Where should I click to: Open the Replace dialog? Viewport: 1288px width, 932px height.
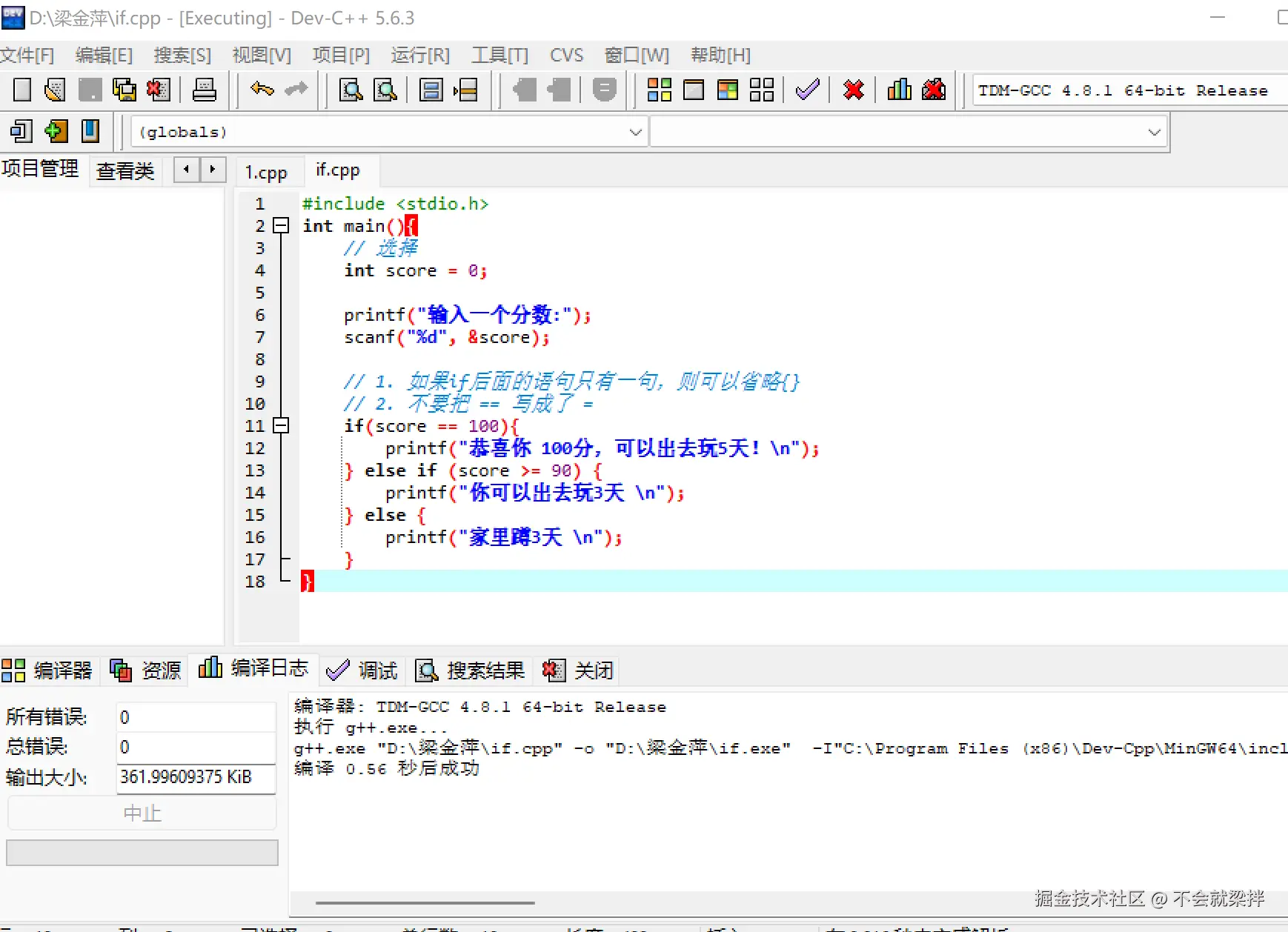click(385, 90)
